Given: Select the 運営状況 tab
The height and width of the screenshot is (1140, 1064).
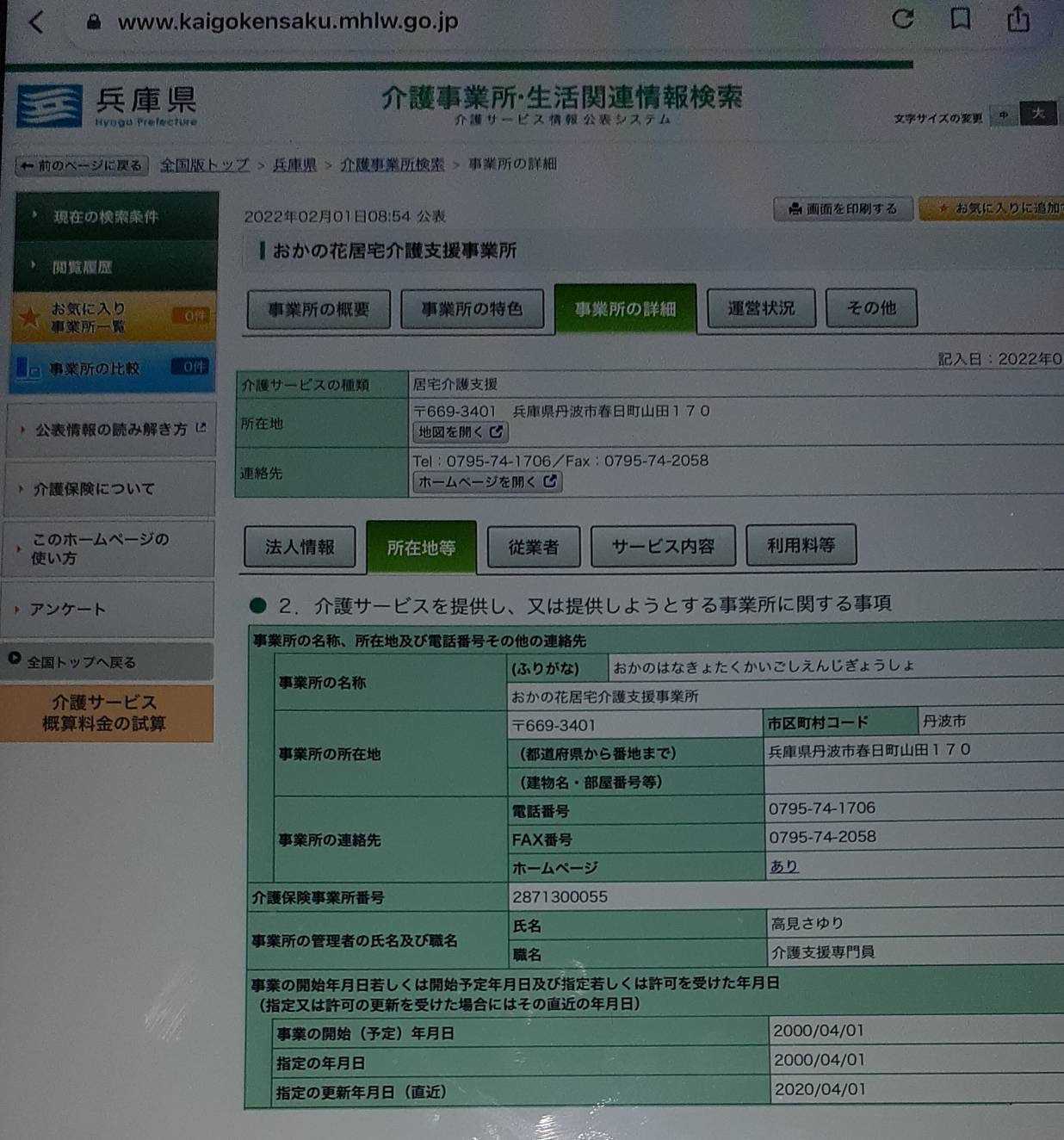Looking at the screenshot, I should click(761, 307).
